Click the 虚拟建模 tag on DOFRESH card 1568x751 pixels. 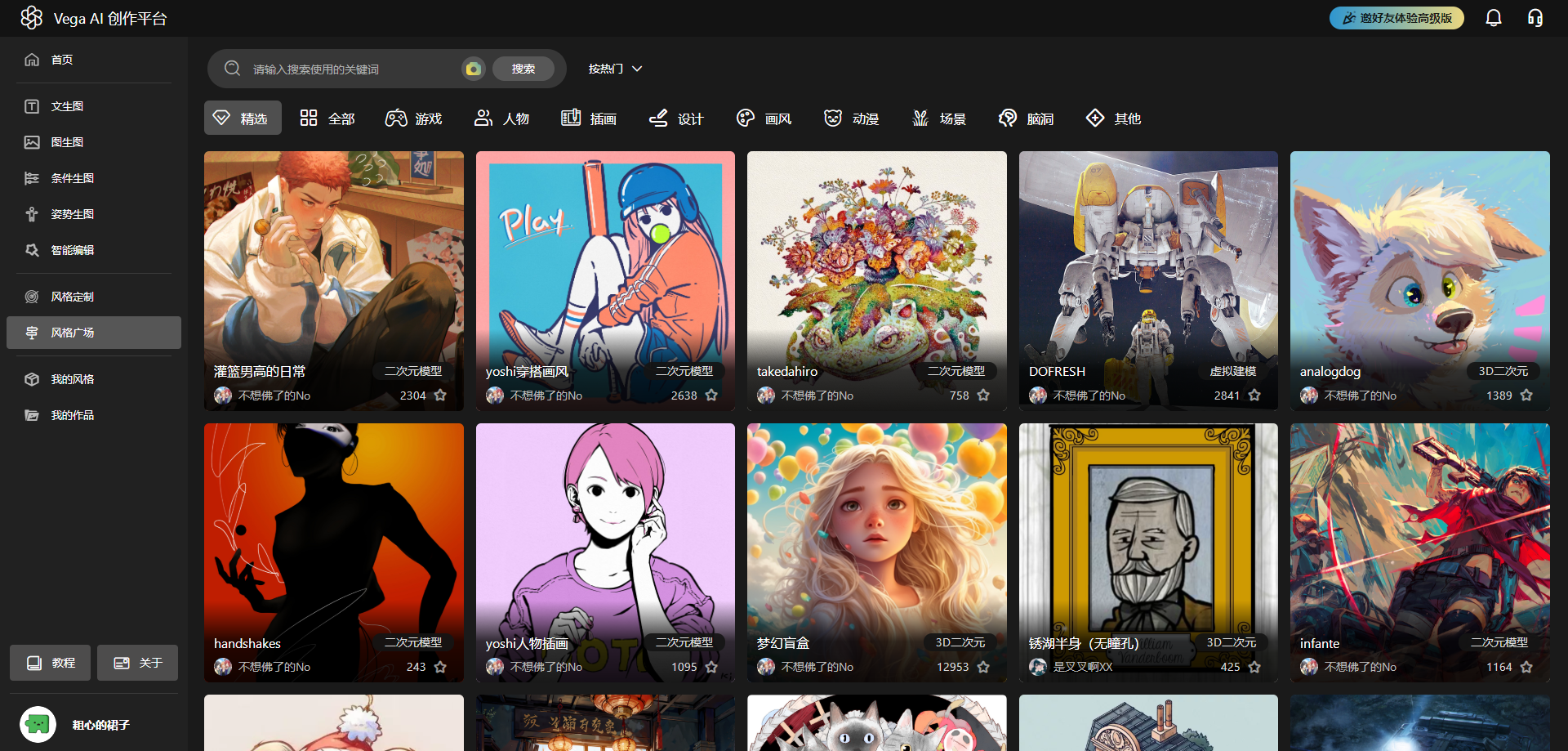point(1232,371)
